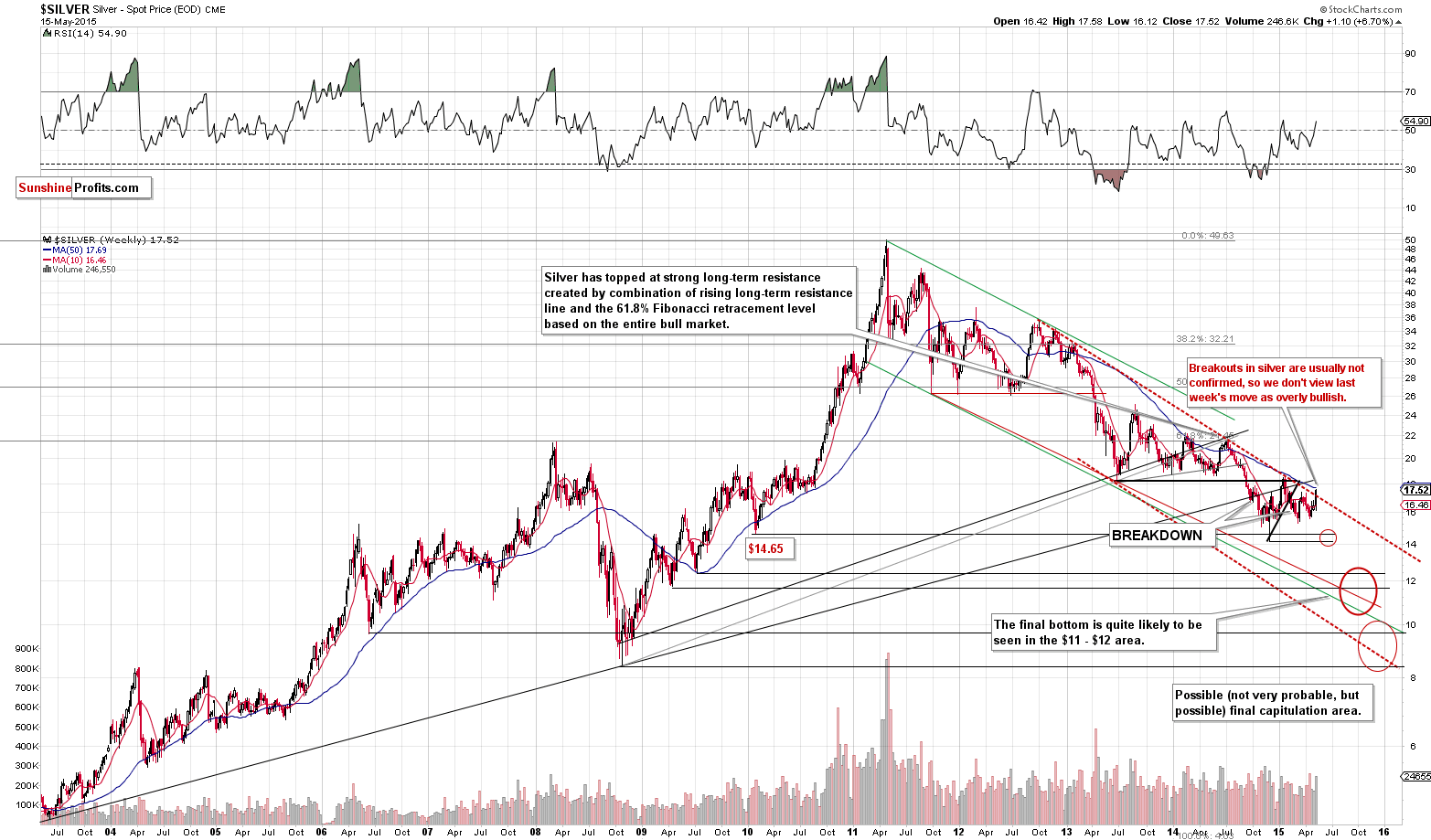Open the StockCharts.com watermark link

click(x=1362, y=10)
